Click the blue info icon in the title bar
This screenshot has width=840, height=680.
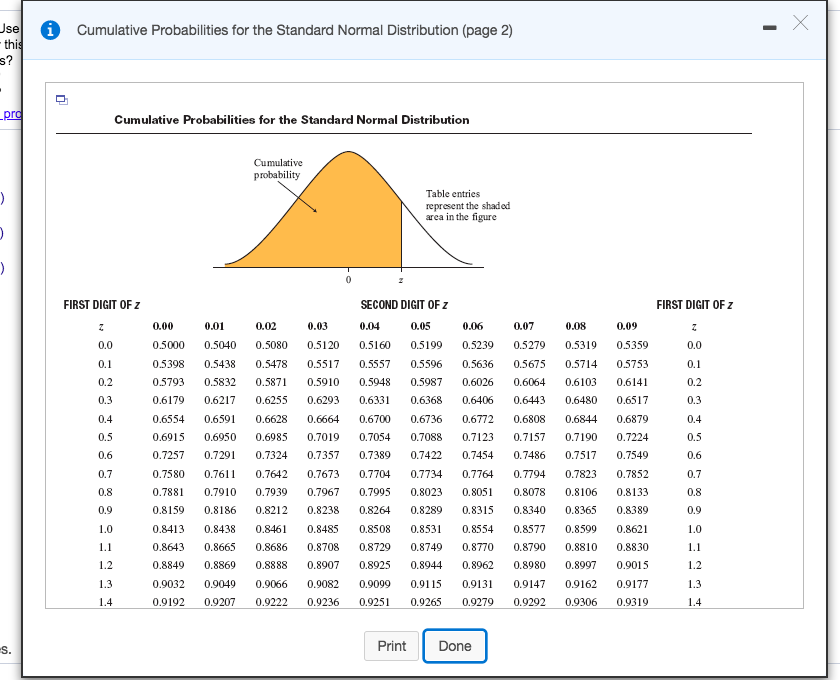(x=50, y=30)
